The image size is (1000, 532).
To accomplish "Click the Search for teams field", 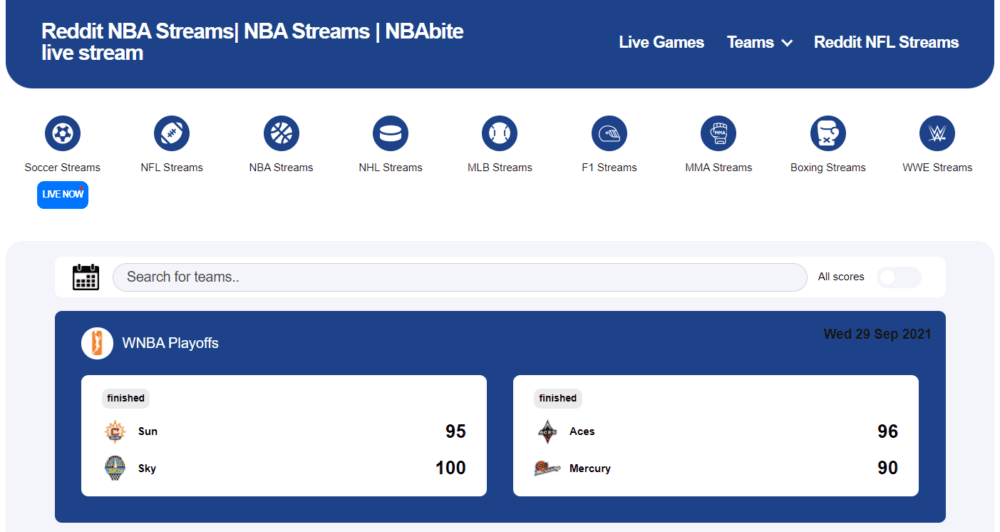I will click(459, 277).
